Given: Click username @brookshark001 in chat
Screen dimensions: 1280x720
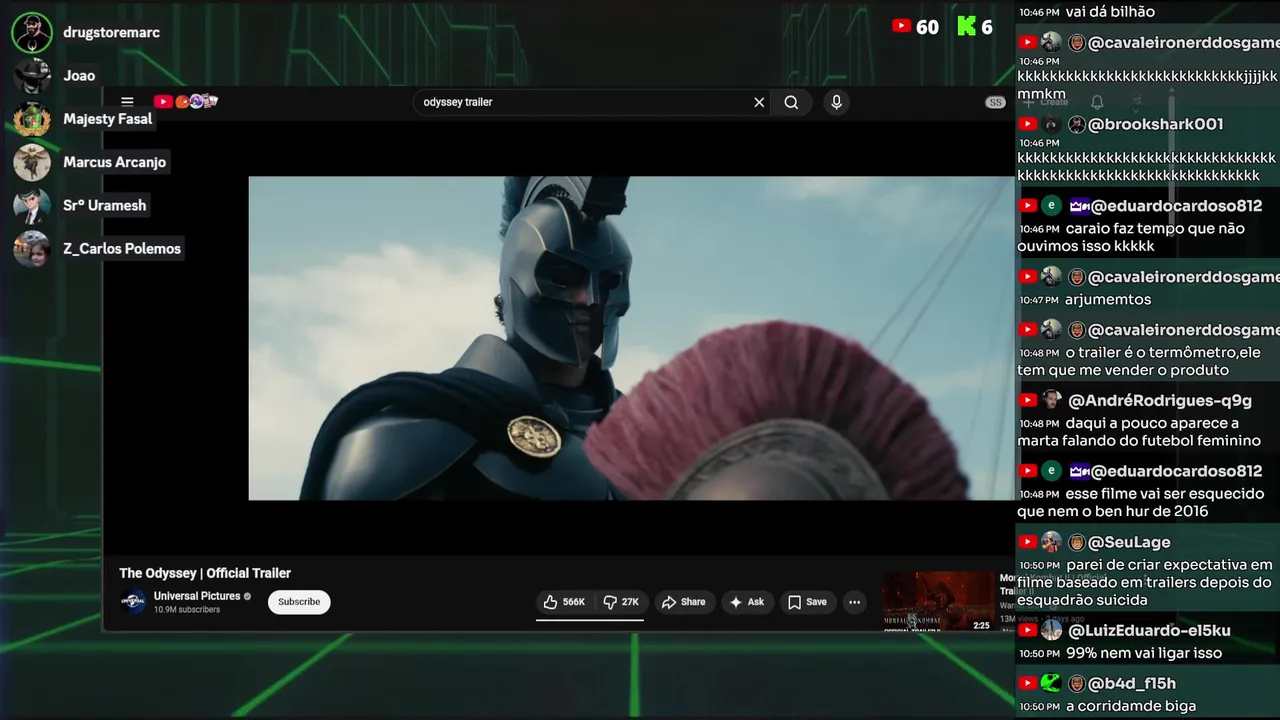Looking at the screenshot, I should click(x=1156, y=124).
